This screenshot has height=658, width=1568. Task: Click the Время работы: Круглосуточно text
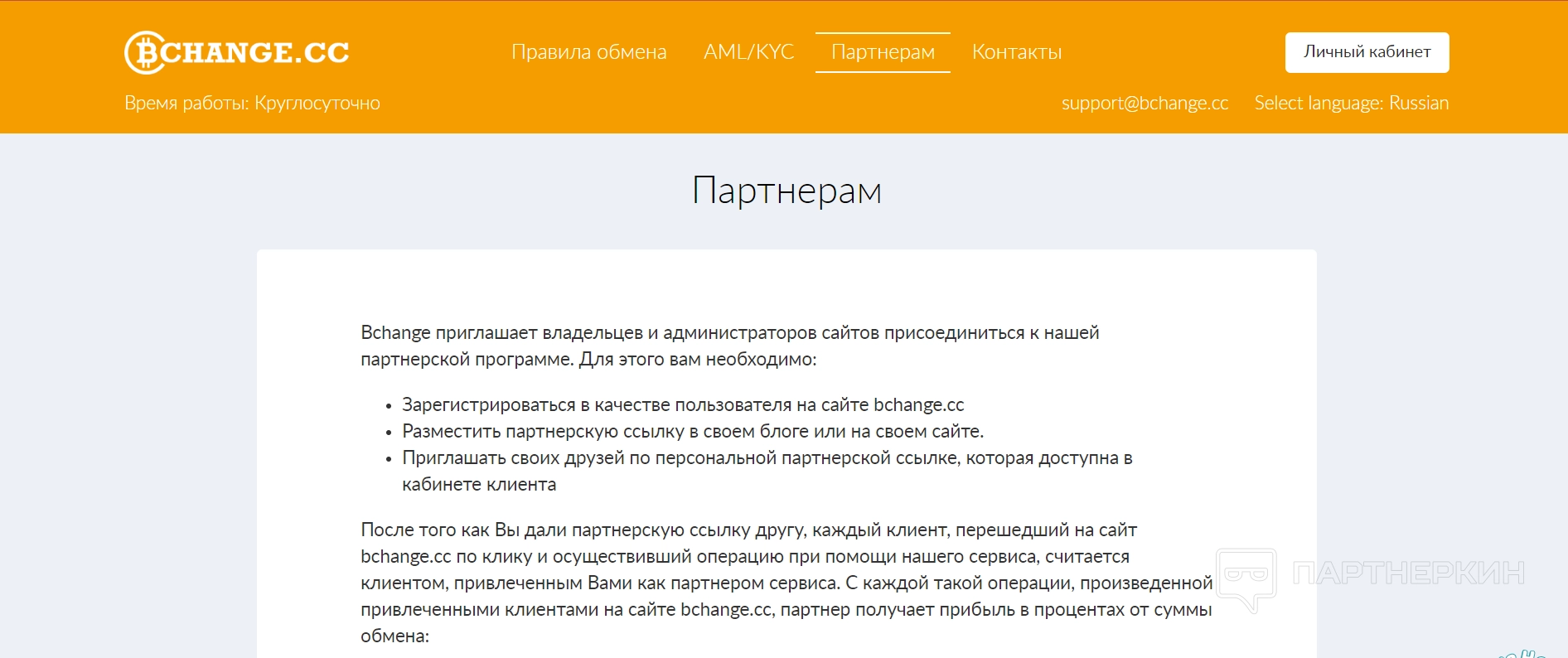(252, 103)
